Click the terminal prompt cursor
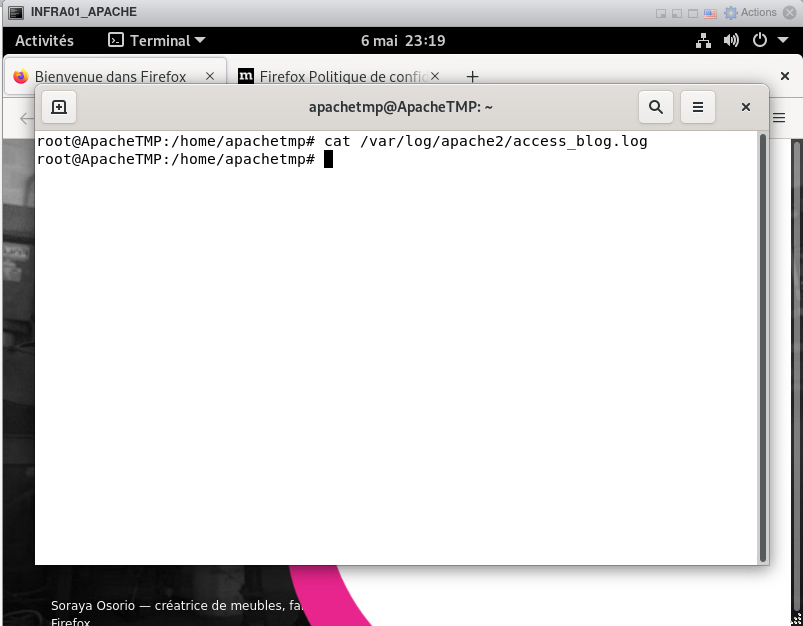The width and height of the screenshot is (803, 626). (328, 160)
